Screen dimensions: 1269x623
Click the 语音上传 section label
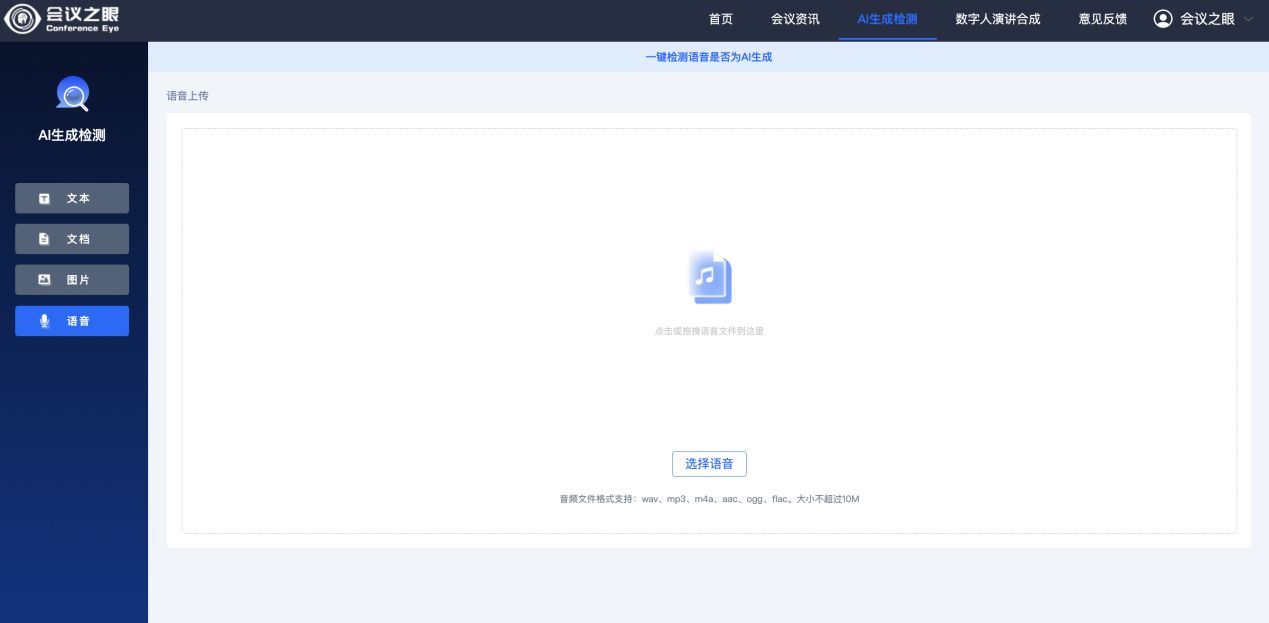(188, 96)
